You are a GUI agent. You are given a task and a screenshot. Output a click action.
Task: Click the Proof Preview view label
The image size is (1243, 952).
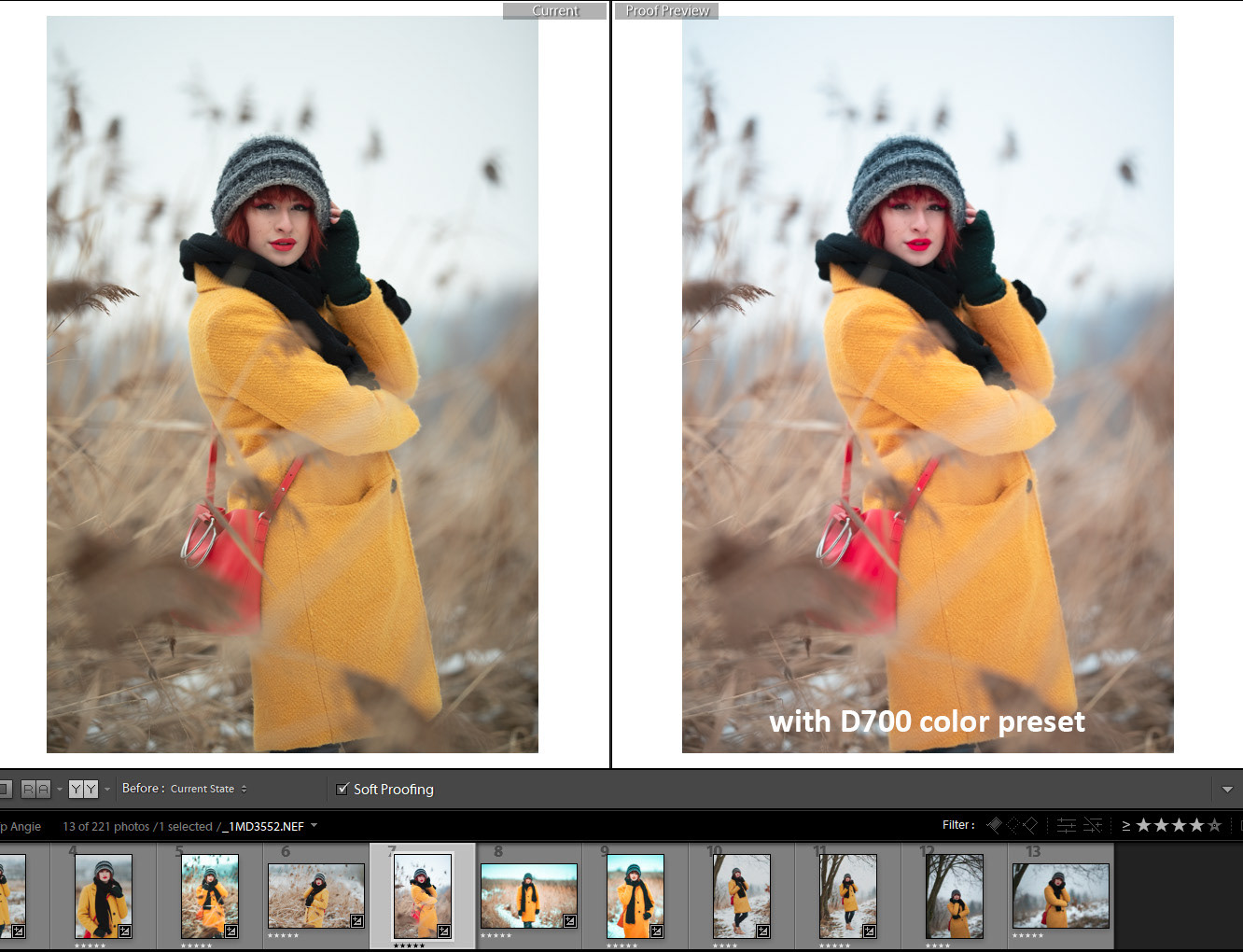[667, 10]
